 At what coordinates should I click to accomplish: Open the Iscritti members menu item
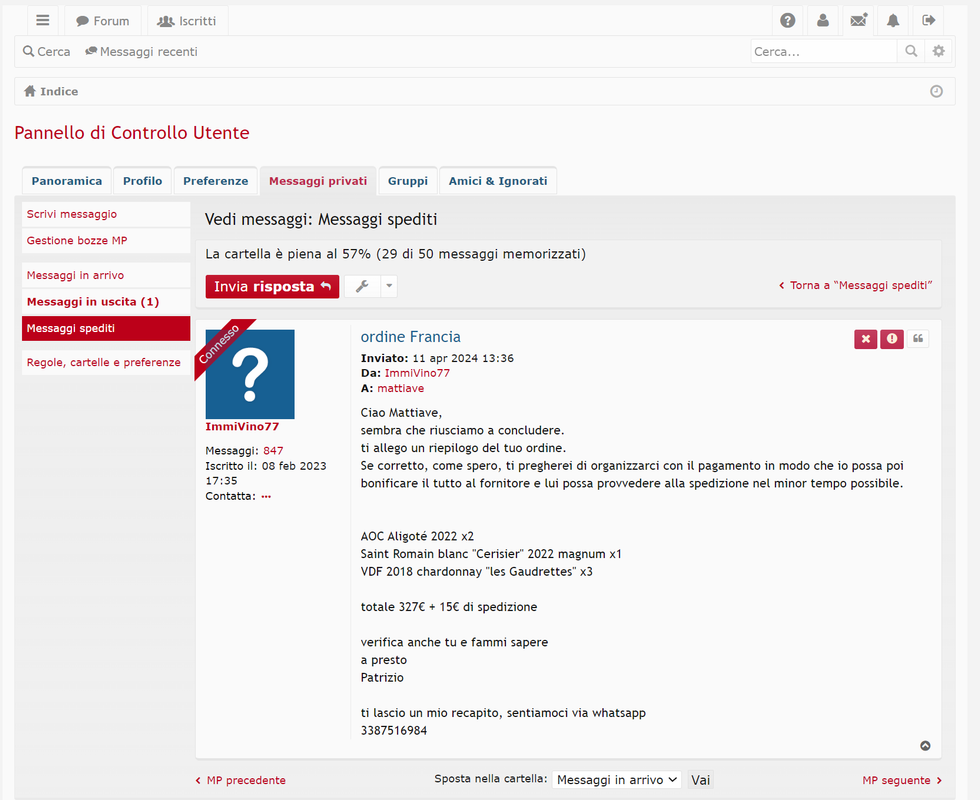(x=188, y=21)
